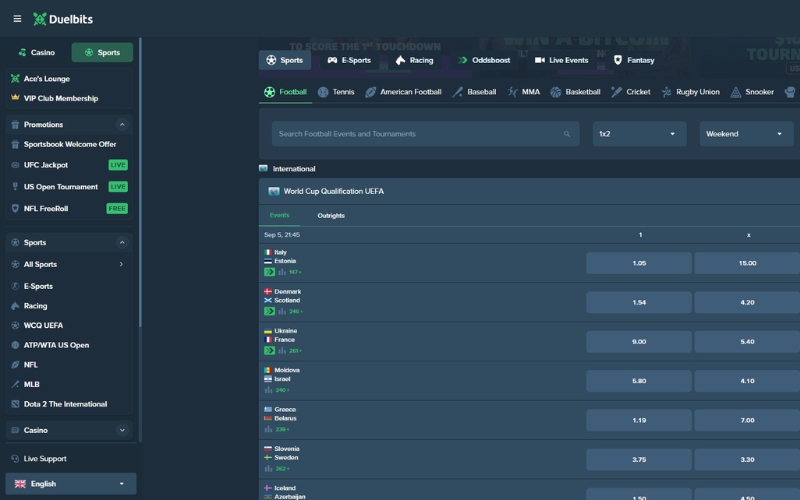Select the E-Sports top tab
Screen dimensions: 800x500
pyautogui.click(x=349, y=60)
